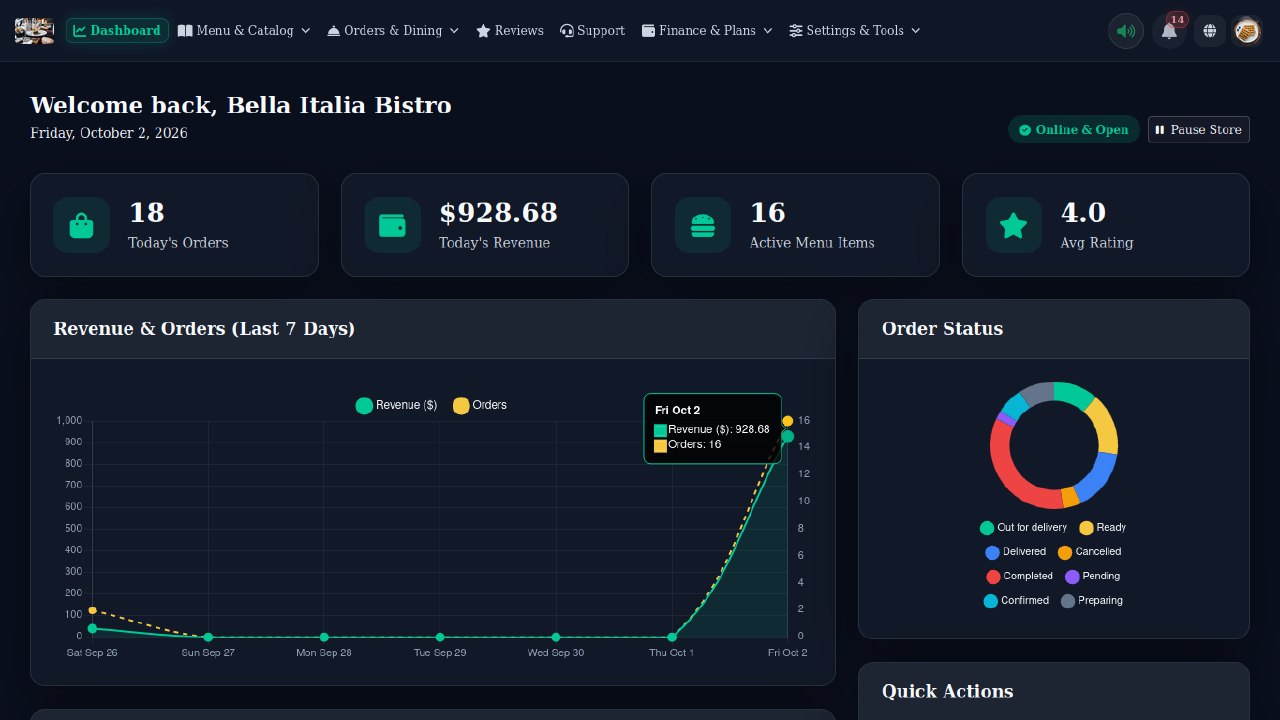The width and height of the screenshot is (1280, 720).
Task: Click the star icon for Avg Rating
Action: (x=1014, y=225)
